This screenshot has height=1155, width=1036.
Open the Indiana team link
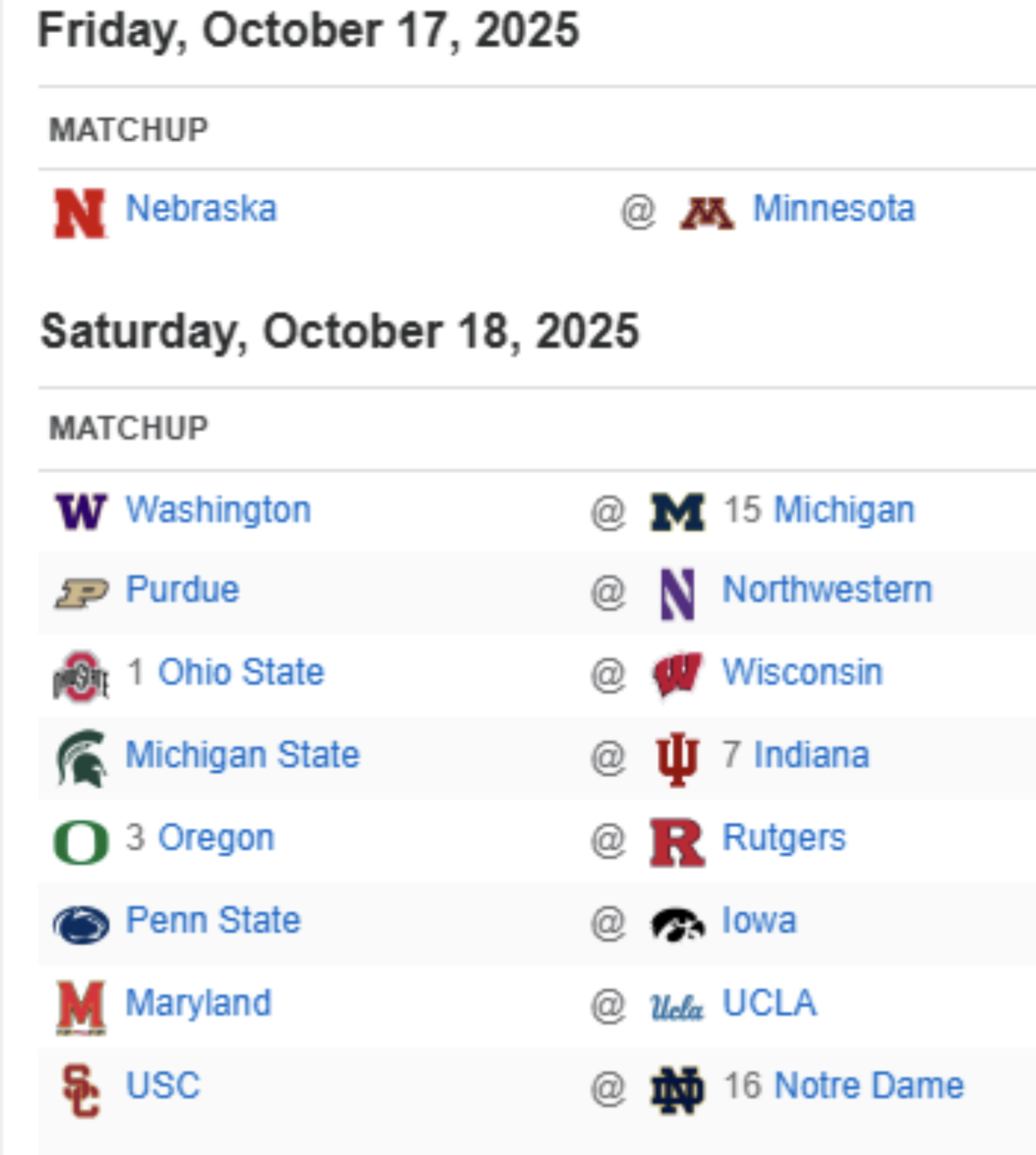tap(811, 754)
